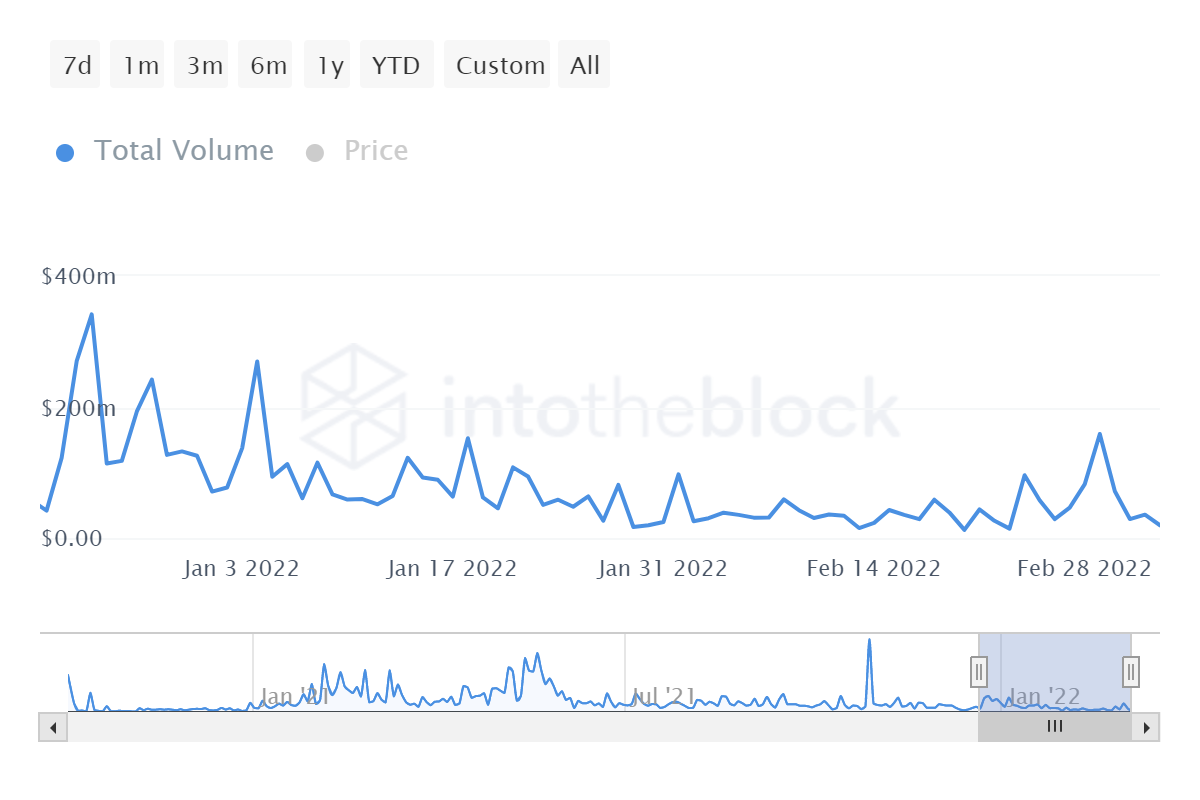The width and height of the screenshot is (1200, 800).
Task: Click the tallest volume spike near late December
Action: 90,315
